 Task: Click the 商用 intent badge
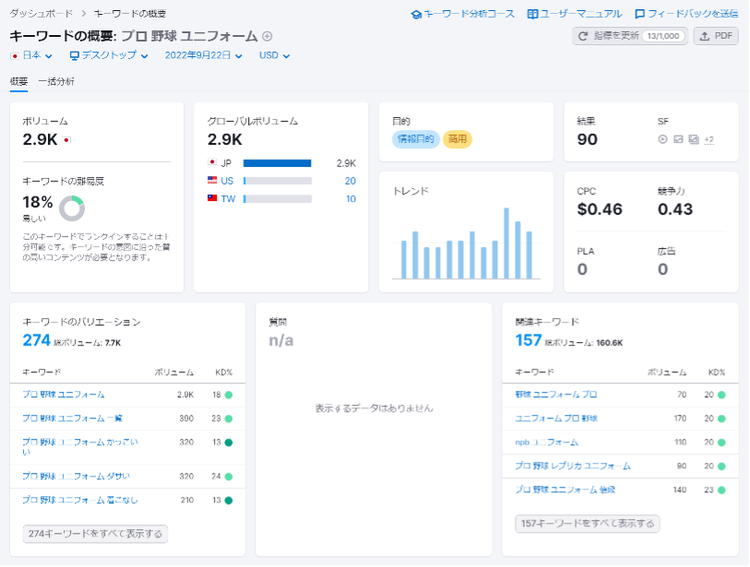point(457,139)
